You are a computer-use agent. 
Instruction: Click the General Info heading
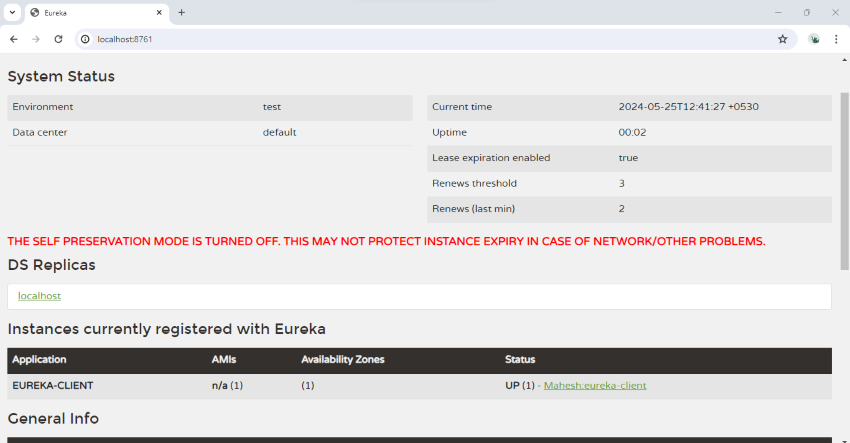[x=53, y=419]
